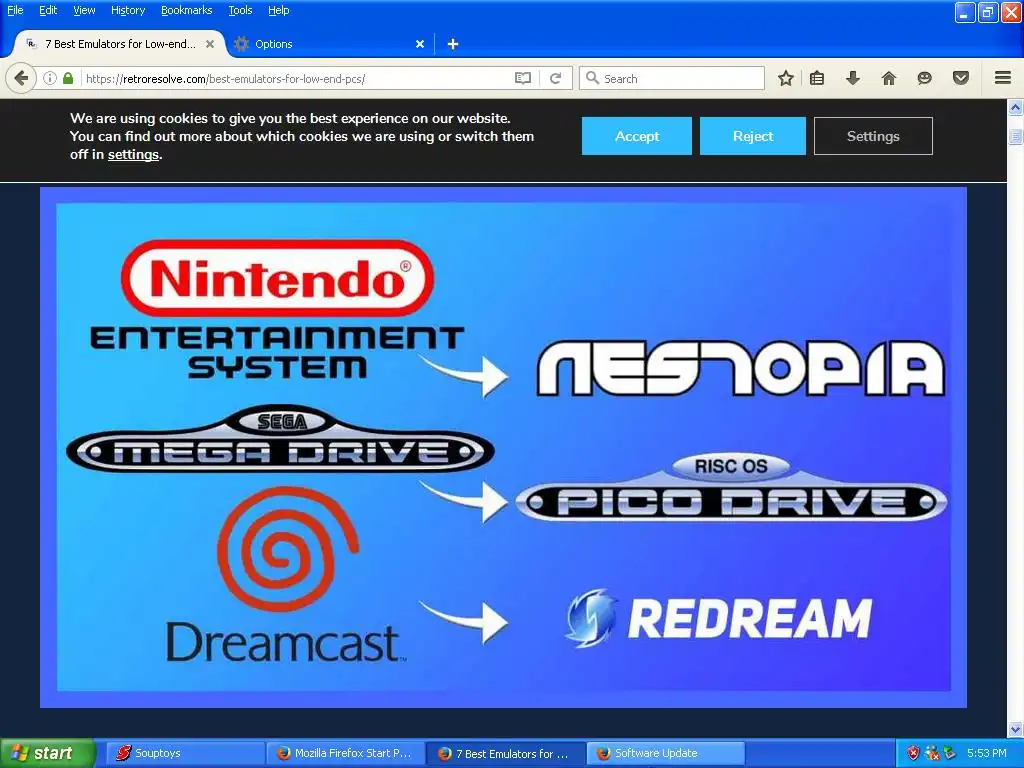1024x768 pixels.
Task: Open the Edit menu
Action: click(48, 10)
